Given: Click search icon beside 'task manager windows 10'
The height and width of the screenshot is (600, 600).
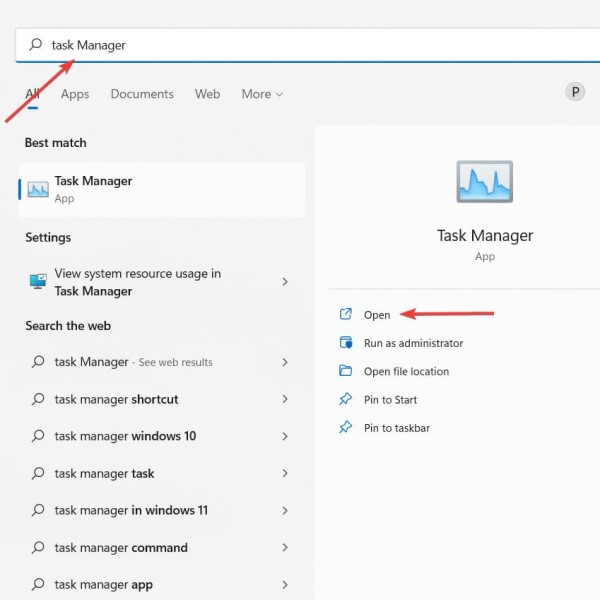Looking at the screenshot, I should [x=38, y=436].
